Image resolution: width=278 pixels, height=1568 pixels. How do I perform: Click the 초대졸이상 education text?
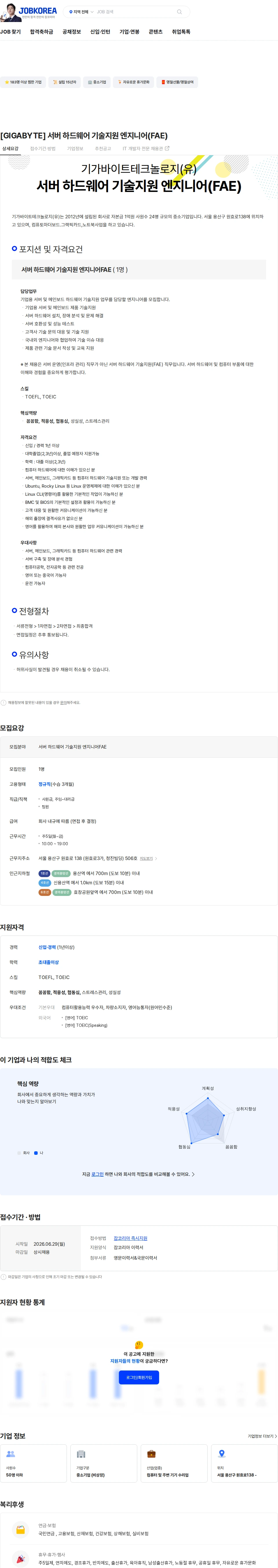point(49,962)
